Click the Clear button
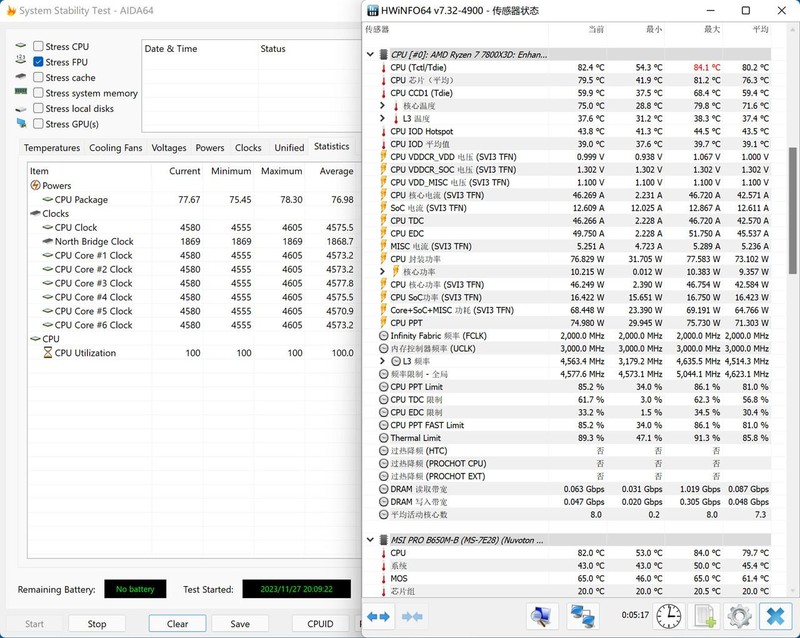 [177, 624]
